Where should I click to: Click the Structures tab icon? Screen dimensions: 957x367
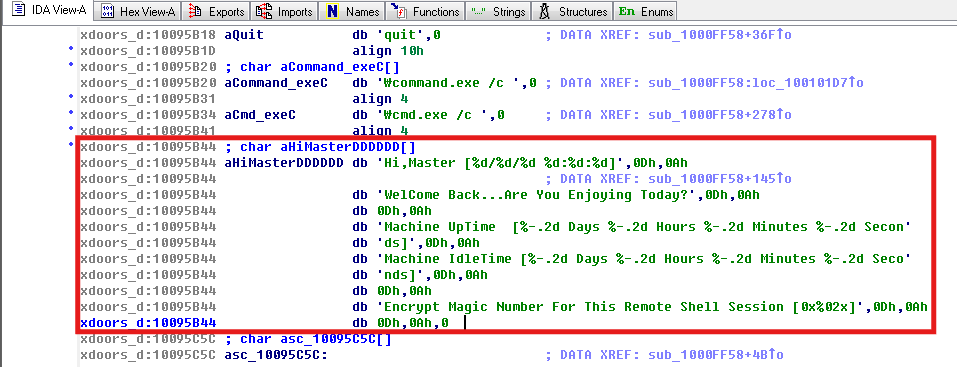tap(545, 11)
